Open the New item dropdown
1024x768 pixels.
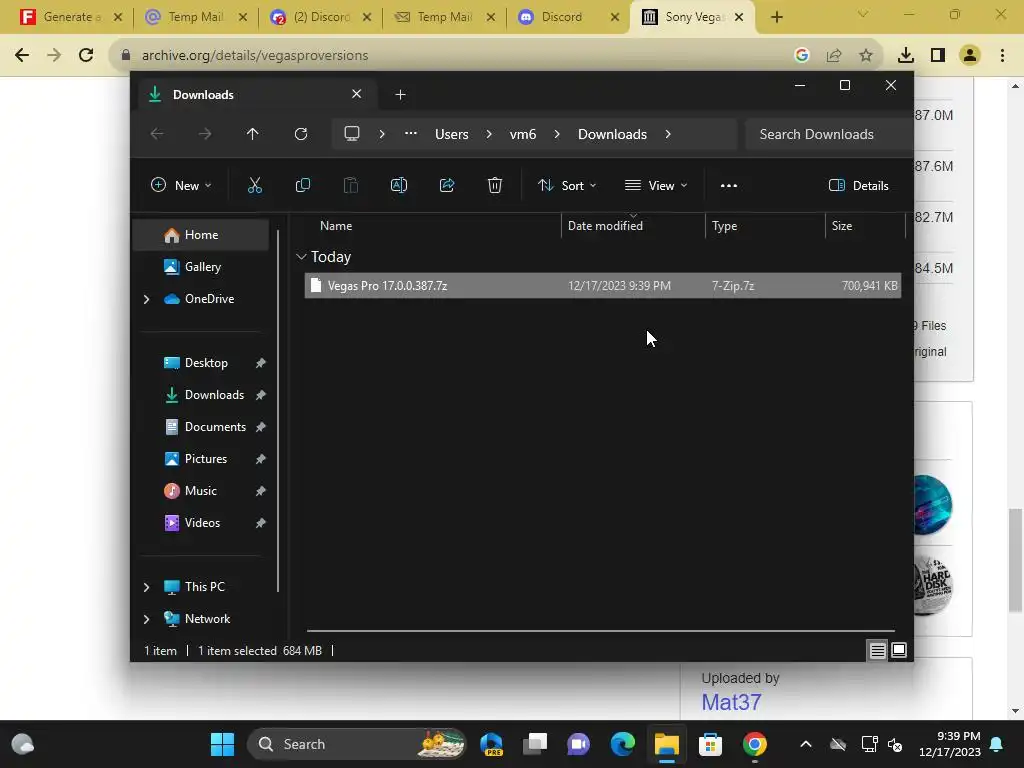click(181, 185)
